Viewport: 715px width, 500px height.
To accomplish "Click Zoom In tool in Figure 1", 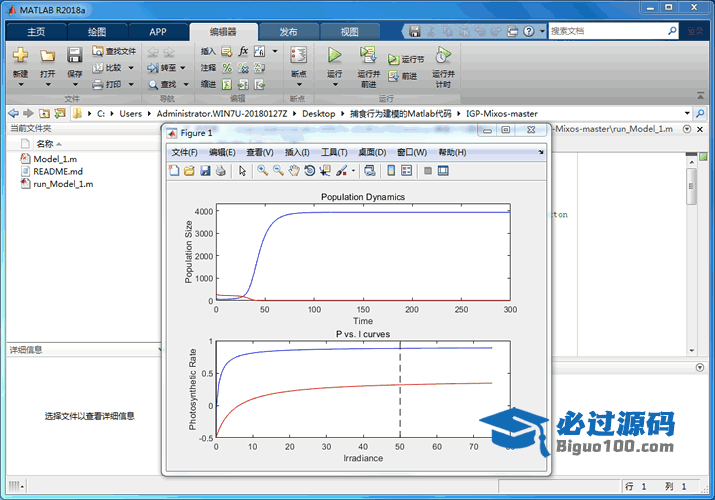I will [262, 170].
